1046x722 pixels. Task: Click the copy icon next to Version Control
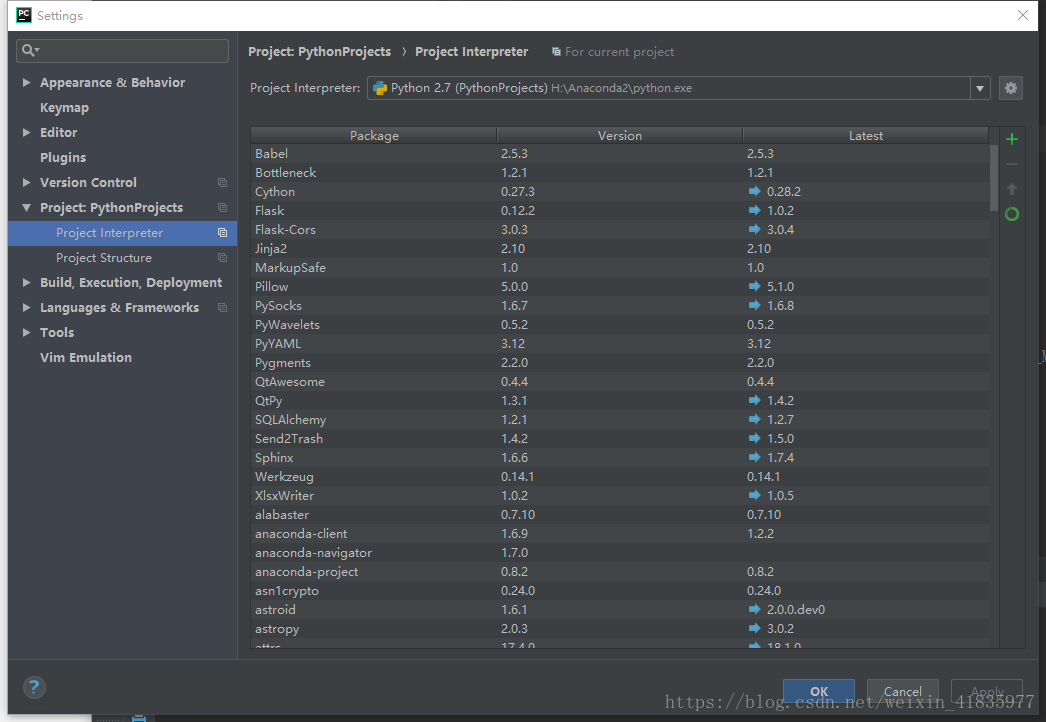click(x=222, y=182)
